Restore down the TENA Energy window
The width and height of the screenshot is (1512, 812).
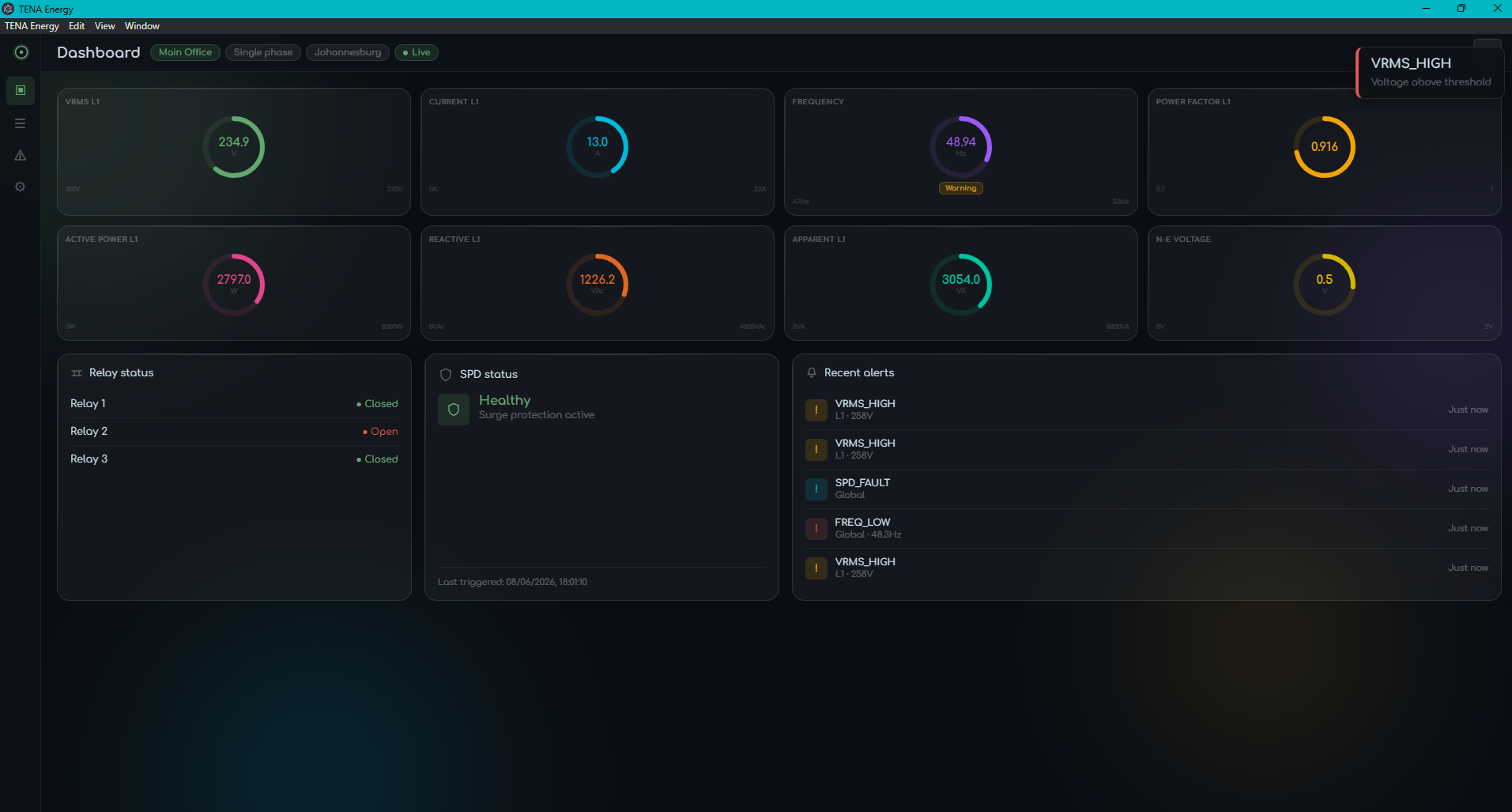1461,9
